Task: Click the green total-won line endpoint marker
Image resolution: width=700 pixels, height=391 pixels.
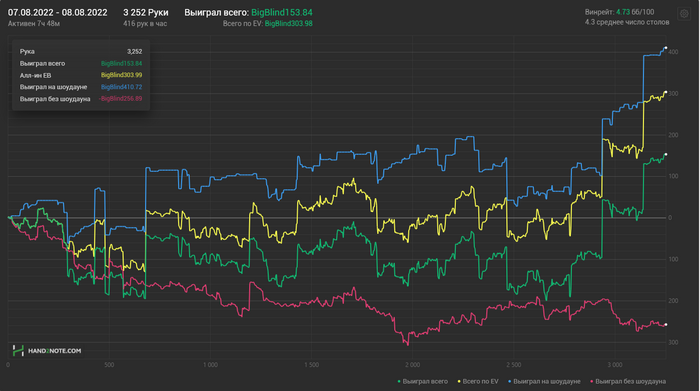Action: 666,154
